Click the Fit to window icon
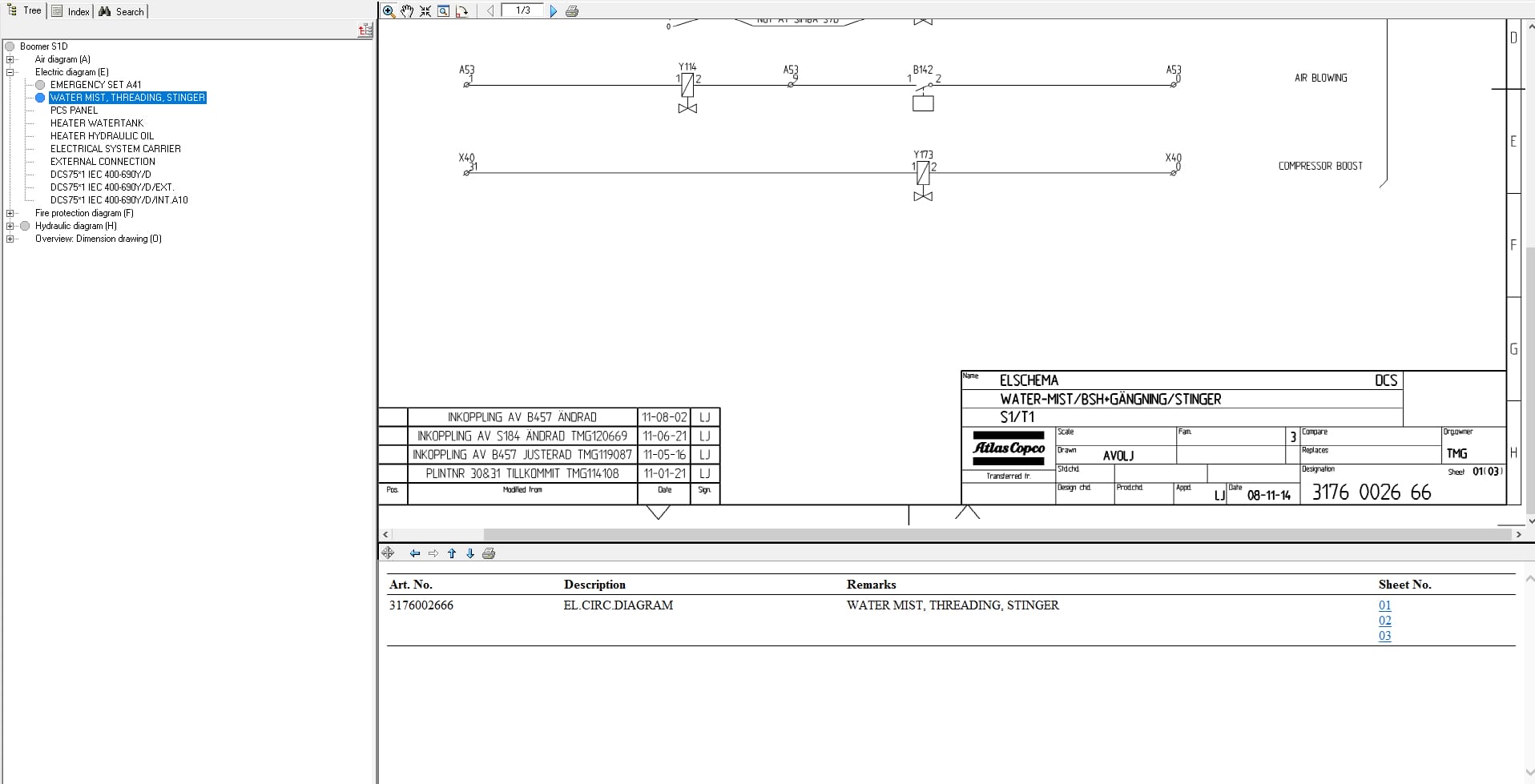The image size is (1535, 784). [425, 10]
